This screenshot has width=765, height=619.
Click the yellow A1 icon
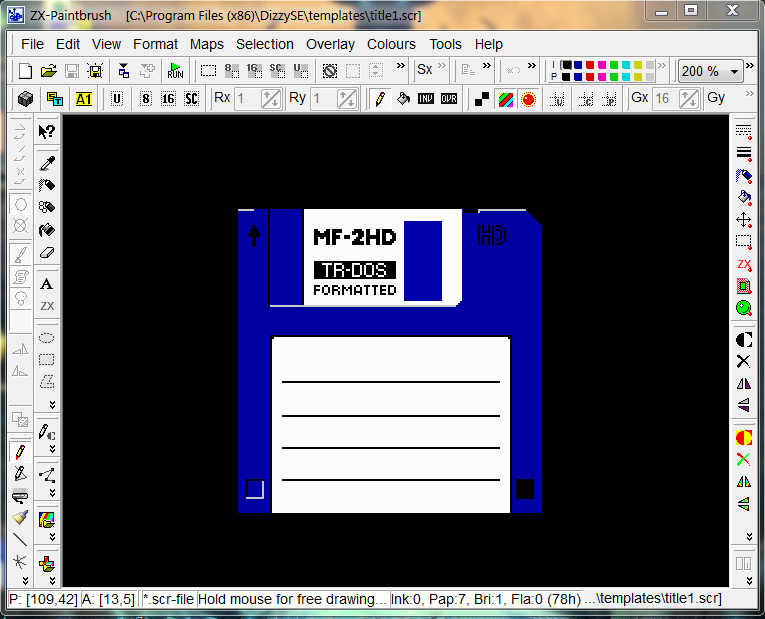tap(83, 99)
